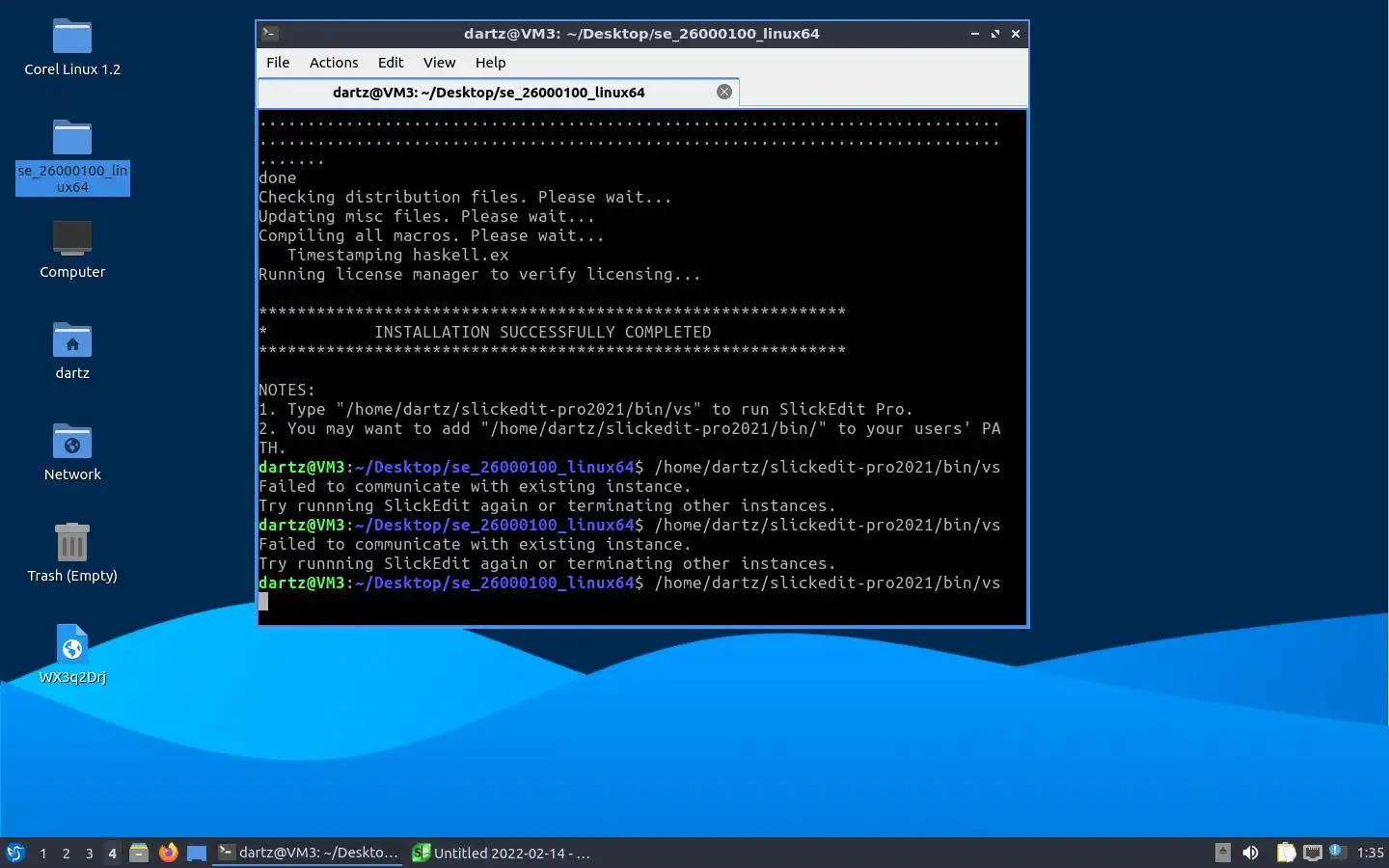Open the View menu

point(439,63)
